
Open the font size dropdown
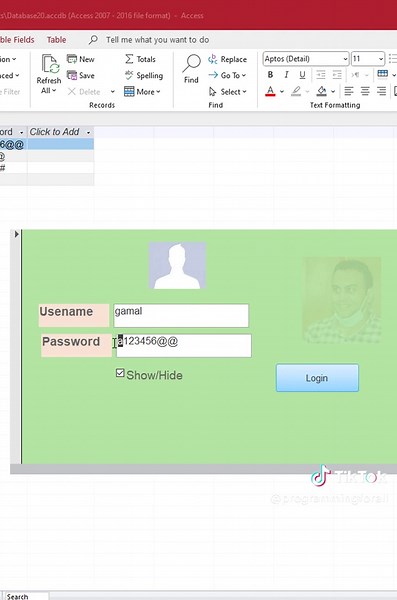pos(381,59)
